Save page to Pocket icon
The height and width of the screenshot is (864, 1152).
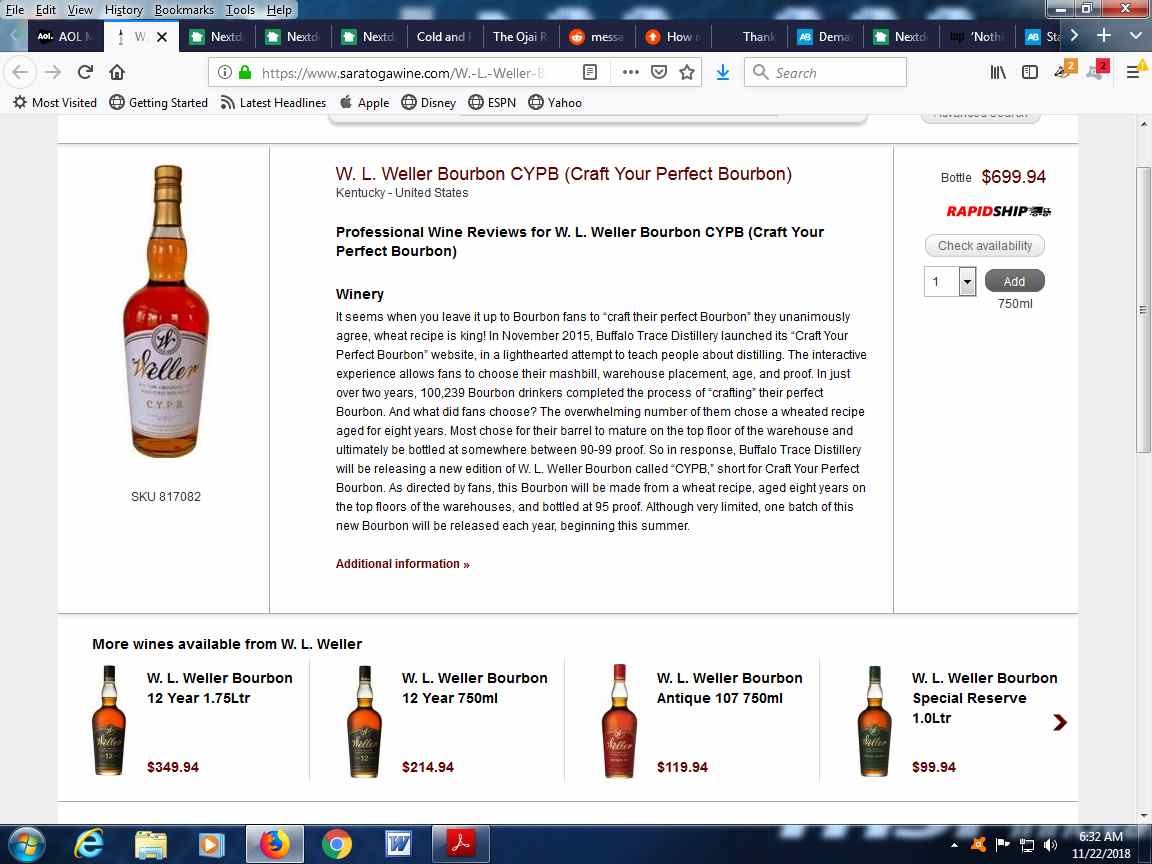(x=659, y=72)
